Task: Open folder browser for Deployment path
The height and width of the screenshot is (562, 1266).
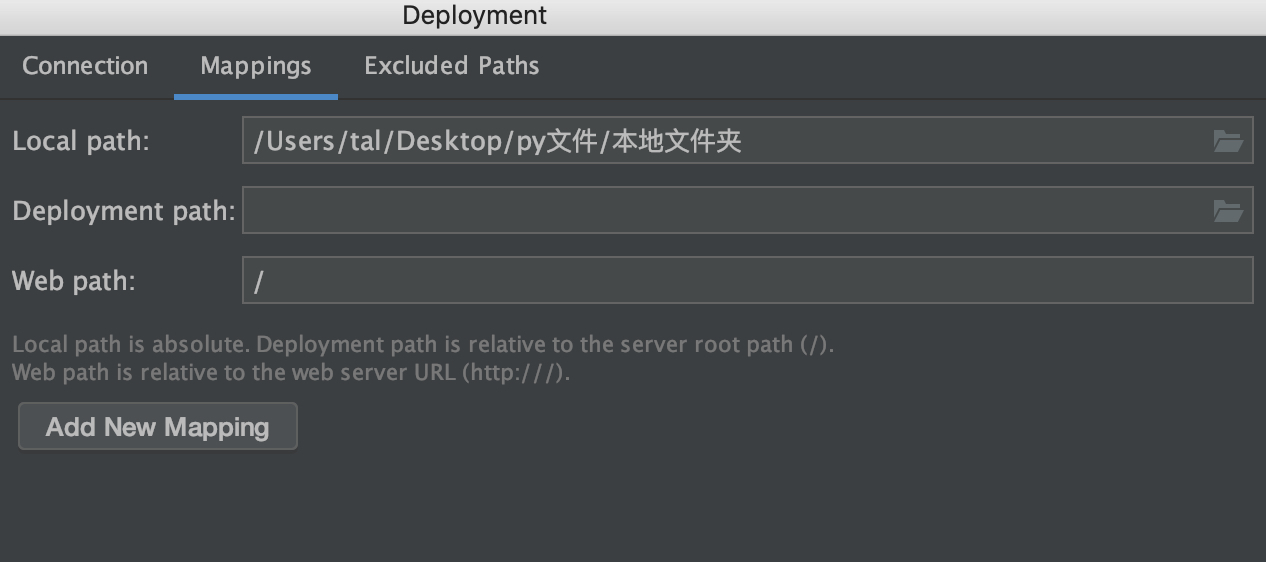Action: coord(1227,211)
